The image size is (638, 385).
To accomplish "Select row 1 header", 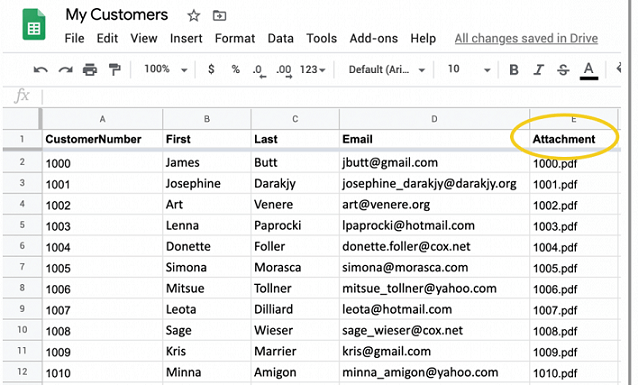I will coord(22,139).
